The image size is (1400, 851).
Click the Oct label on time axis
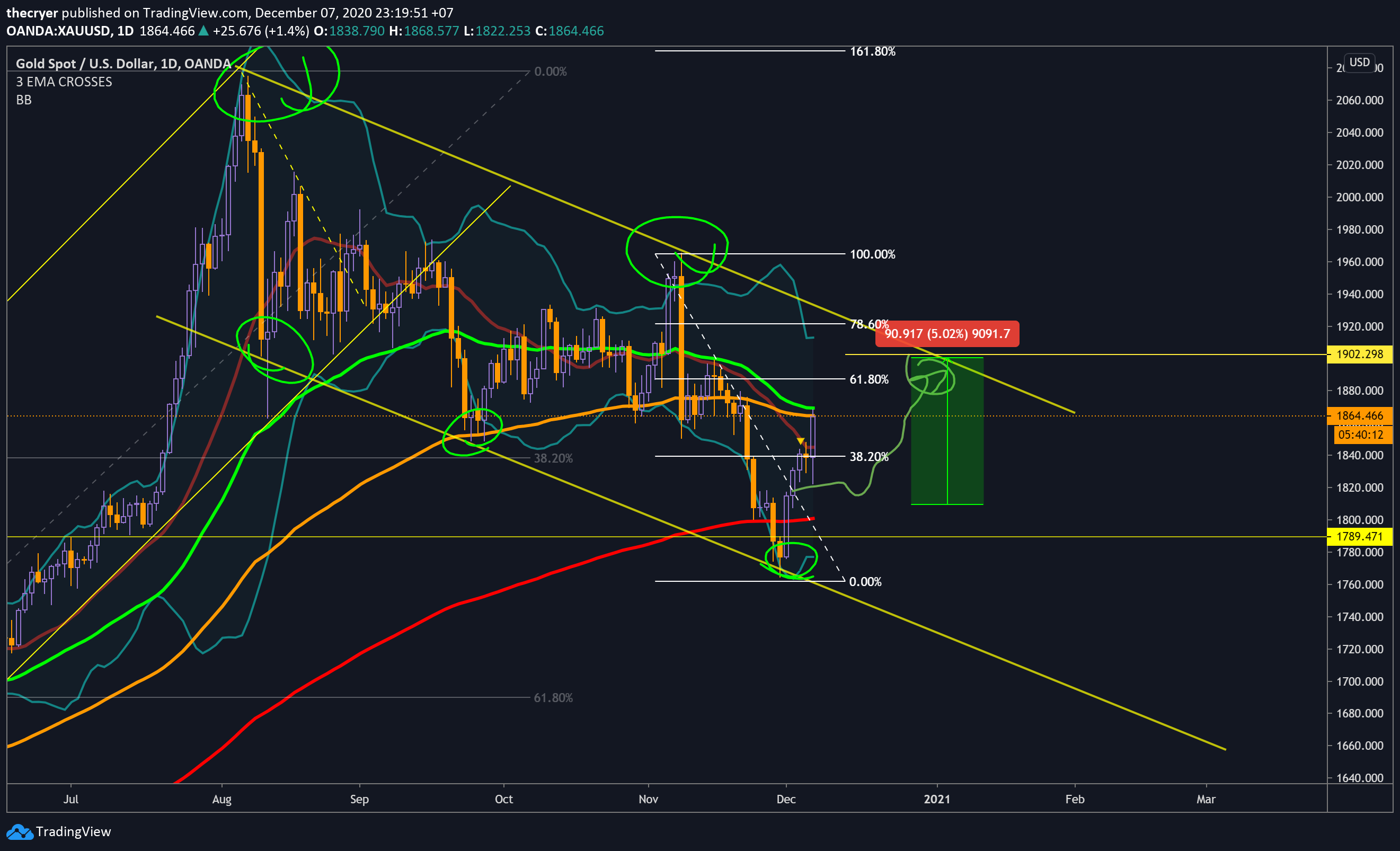click(x=503, y=799)
